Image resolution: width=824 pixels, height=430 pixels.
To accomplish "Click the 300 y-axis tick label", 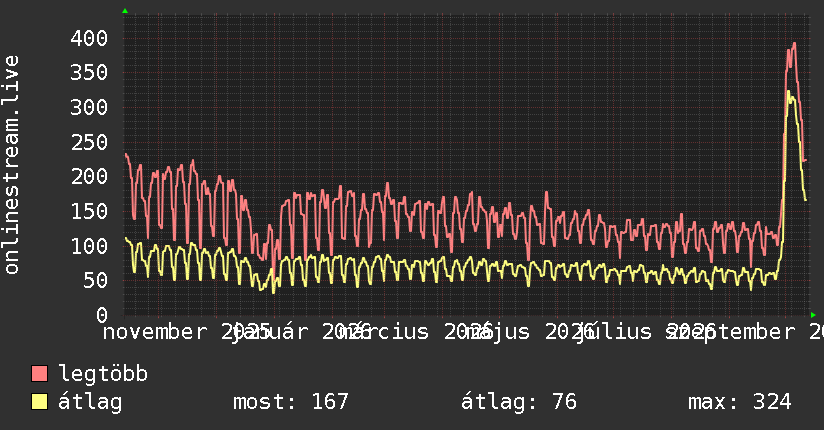I will 89,107.
